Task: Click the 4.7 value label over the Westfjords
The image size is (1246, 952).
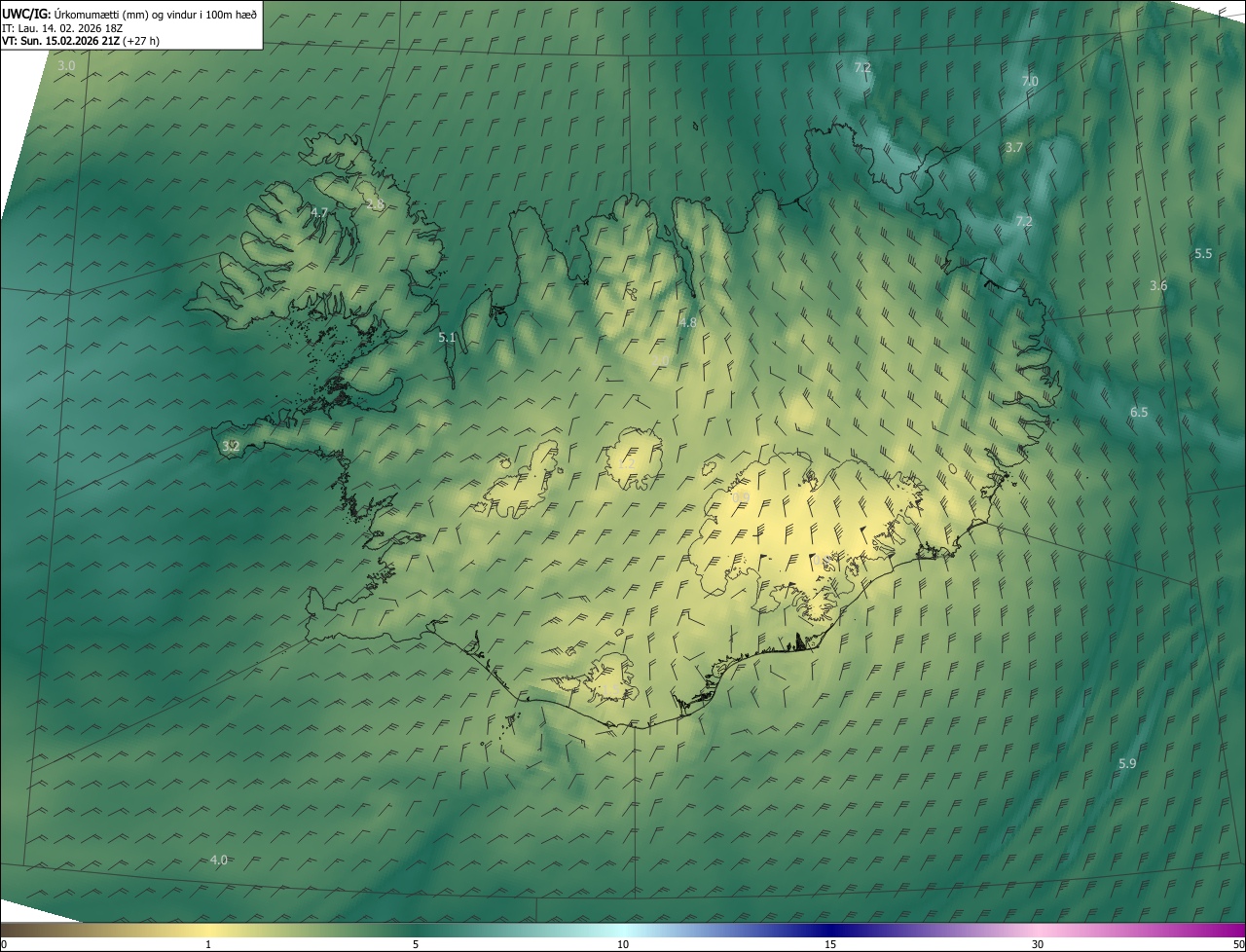Action: [x=319, y=211]
